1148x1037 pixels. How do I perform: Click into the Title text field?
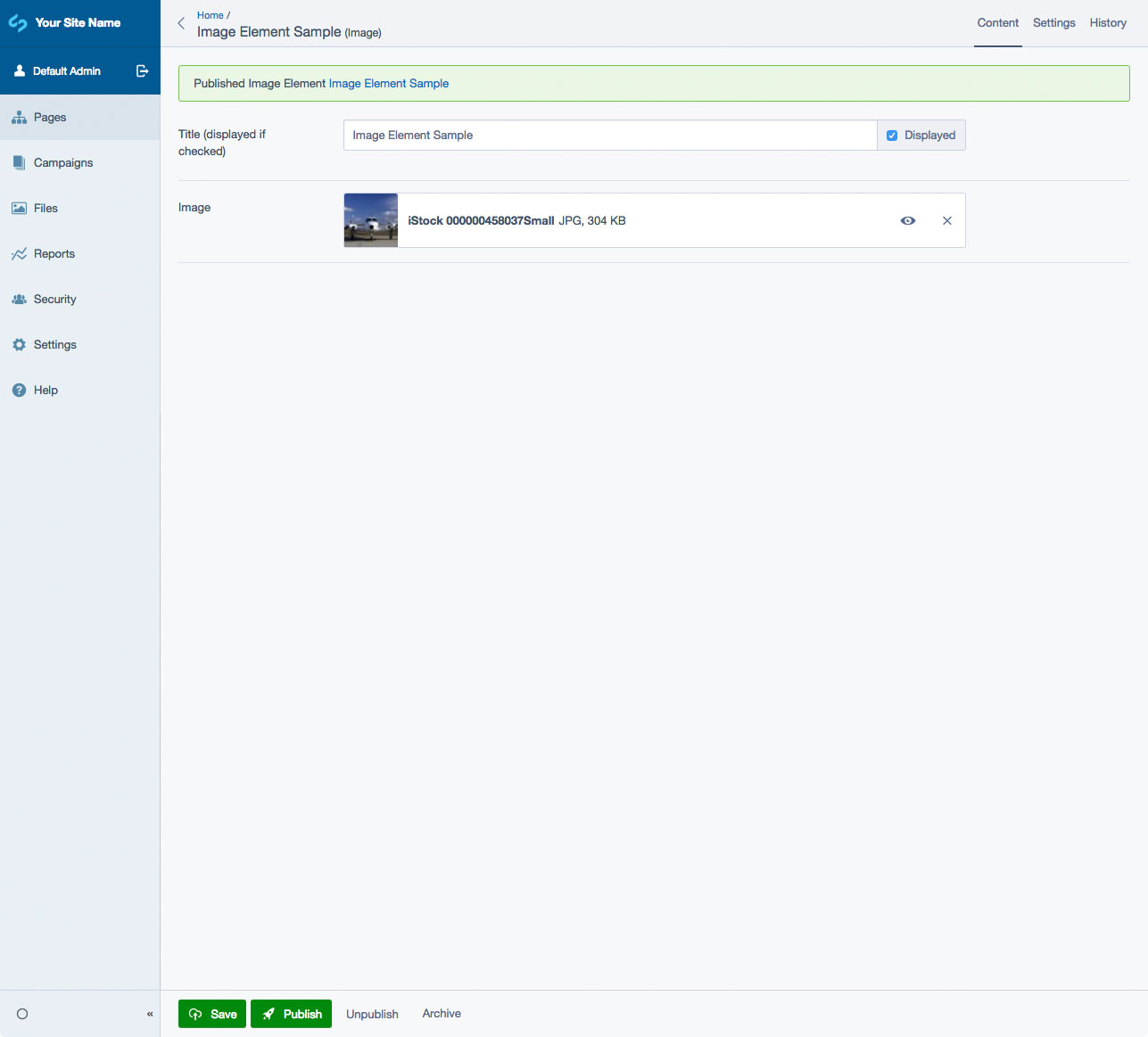(x=610, y=136)
